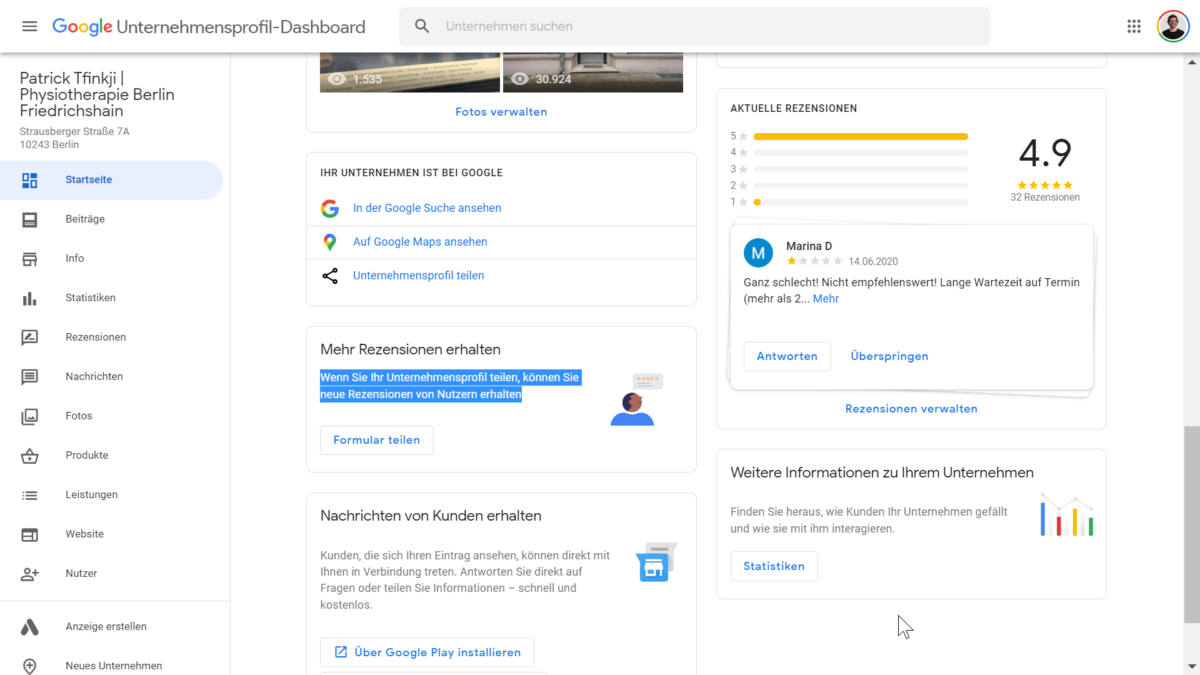Click the Statistiken bar chart icon
The height and width of the screenshot is (675, 1200).
[x=30, y=298]
